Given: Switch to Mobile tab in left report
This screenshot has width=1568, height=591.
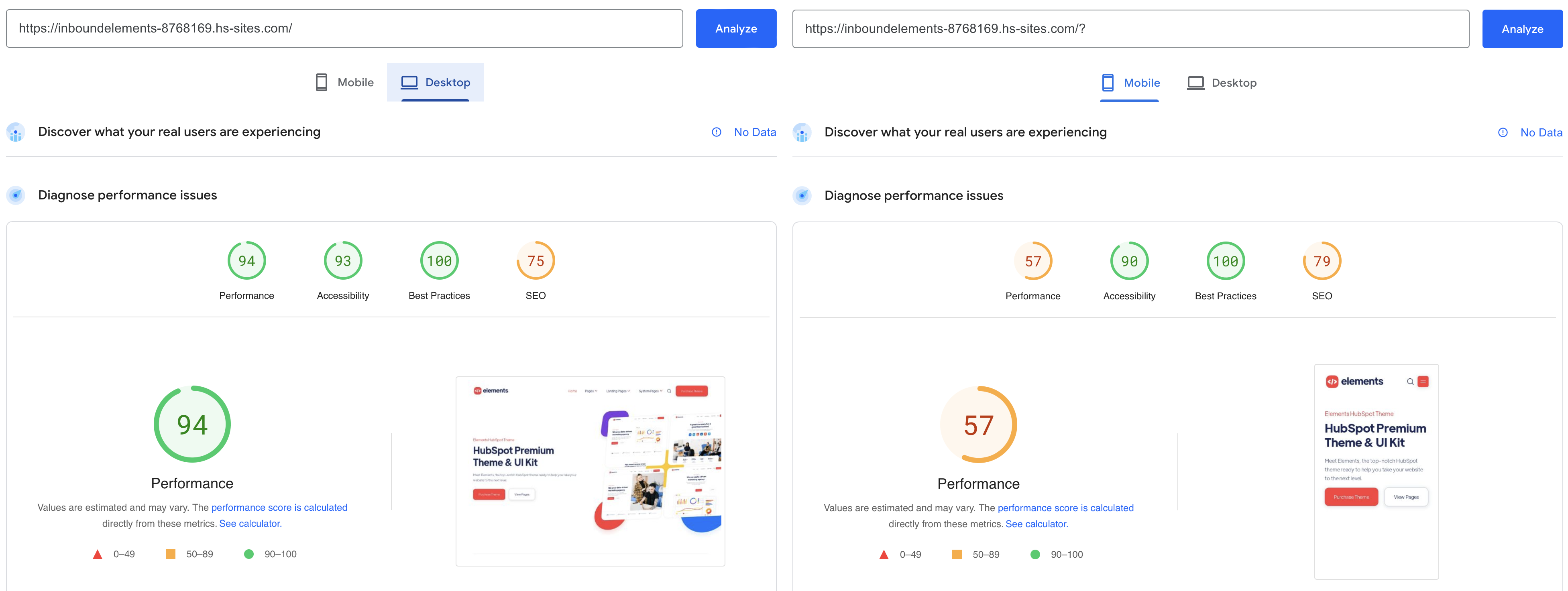Looking at the screenshot, I should pyautogui.click(x=344, y=82).
